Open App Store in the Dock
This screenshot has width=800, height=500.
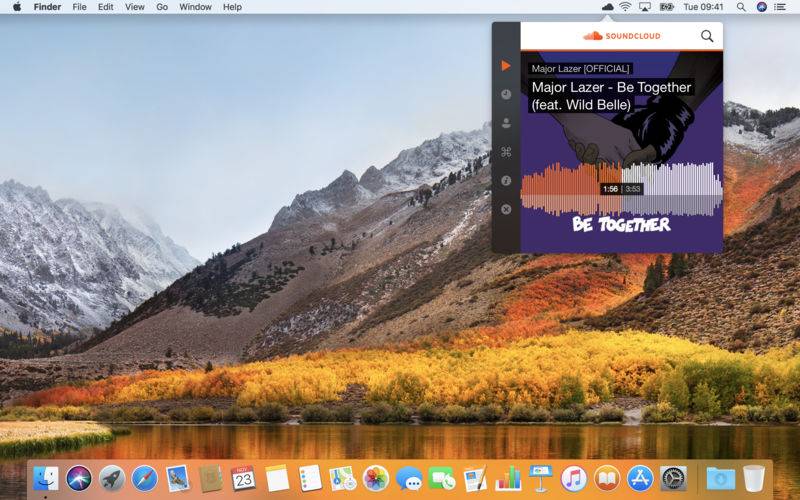click(640, 479)
